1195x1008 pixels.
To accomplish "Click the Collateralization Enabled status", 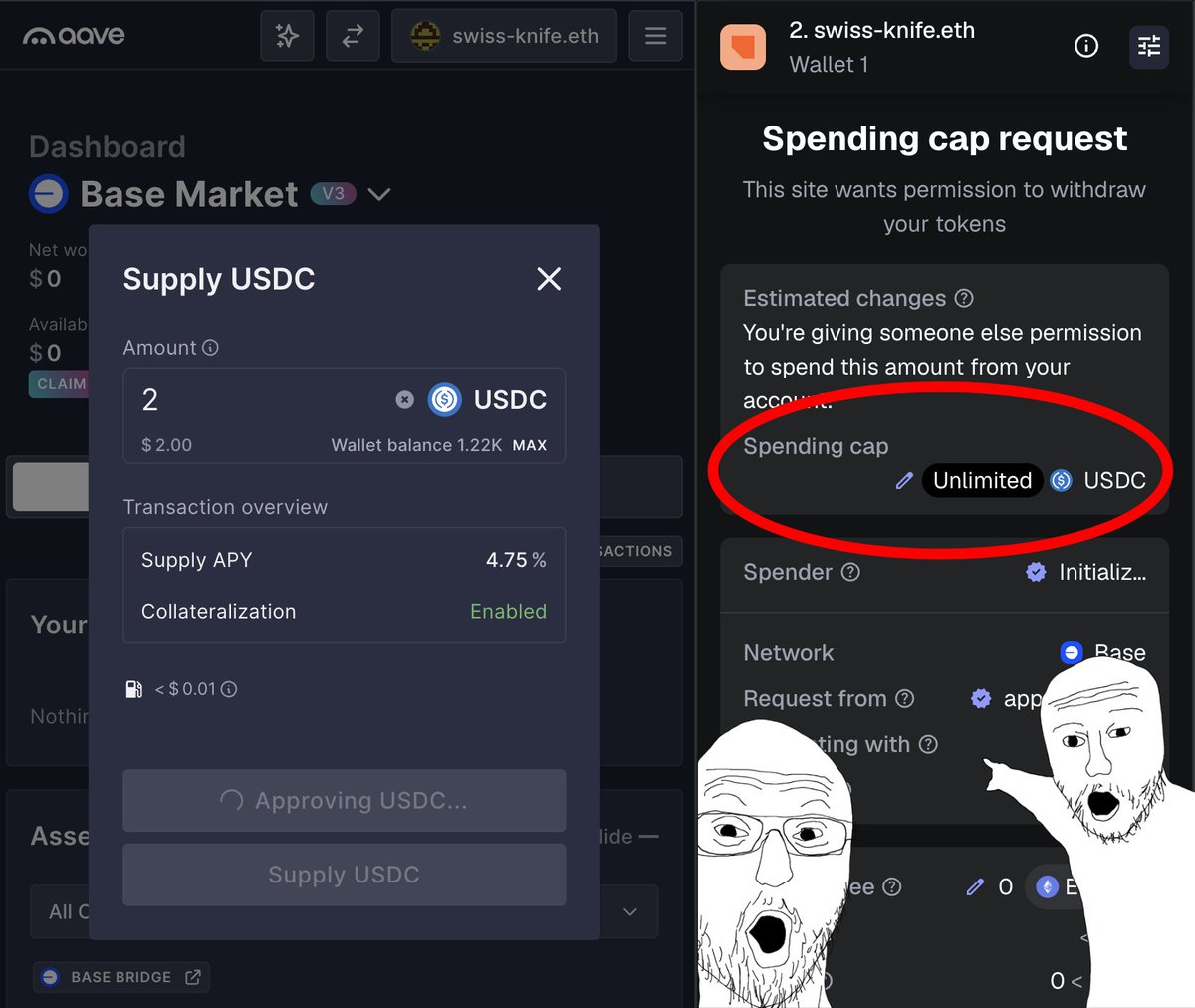I will (508, 612).
